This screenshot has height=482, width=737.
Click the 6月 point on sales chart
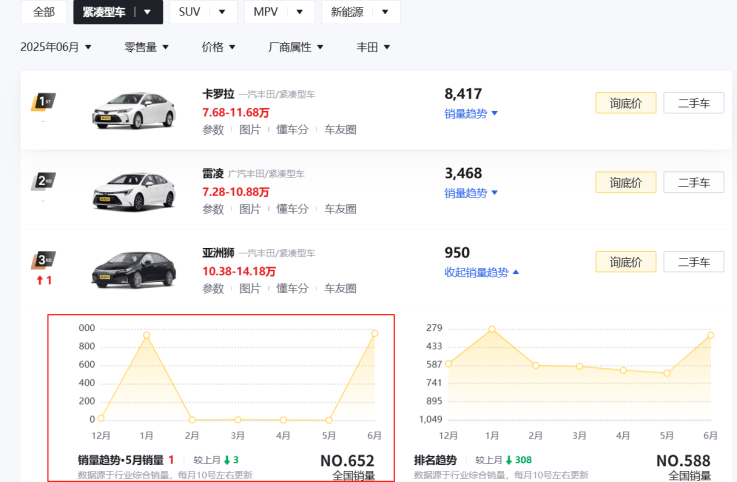375,333
